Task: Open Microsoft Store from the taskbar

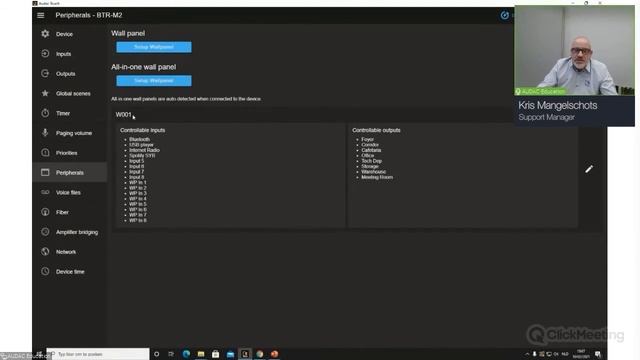Action: (216, 354)
